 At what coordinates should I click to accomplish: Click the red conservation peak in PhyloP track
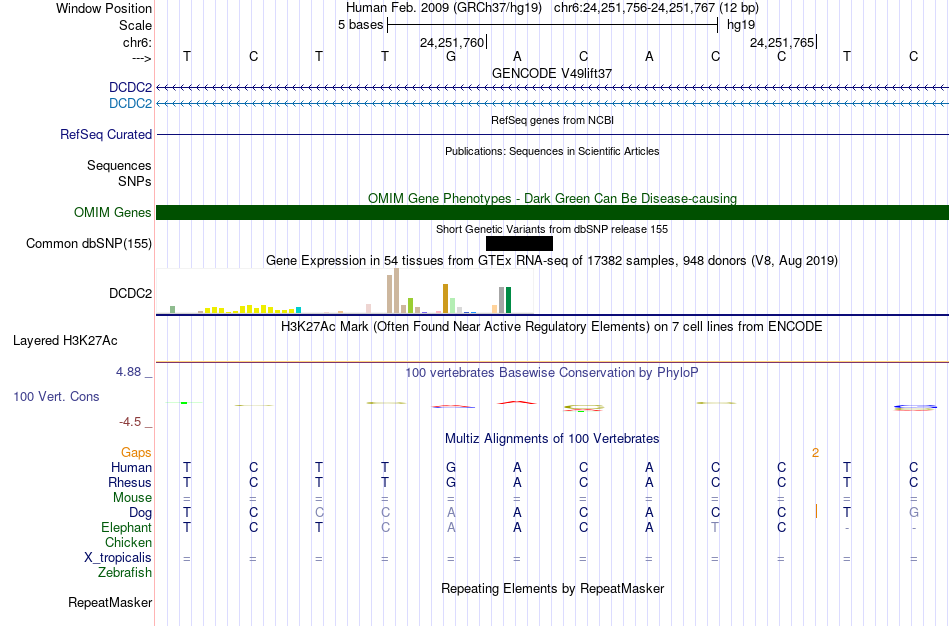(x=517, y=402)
